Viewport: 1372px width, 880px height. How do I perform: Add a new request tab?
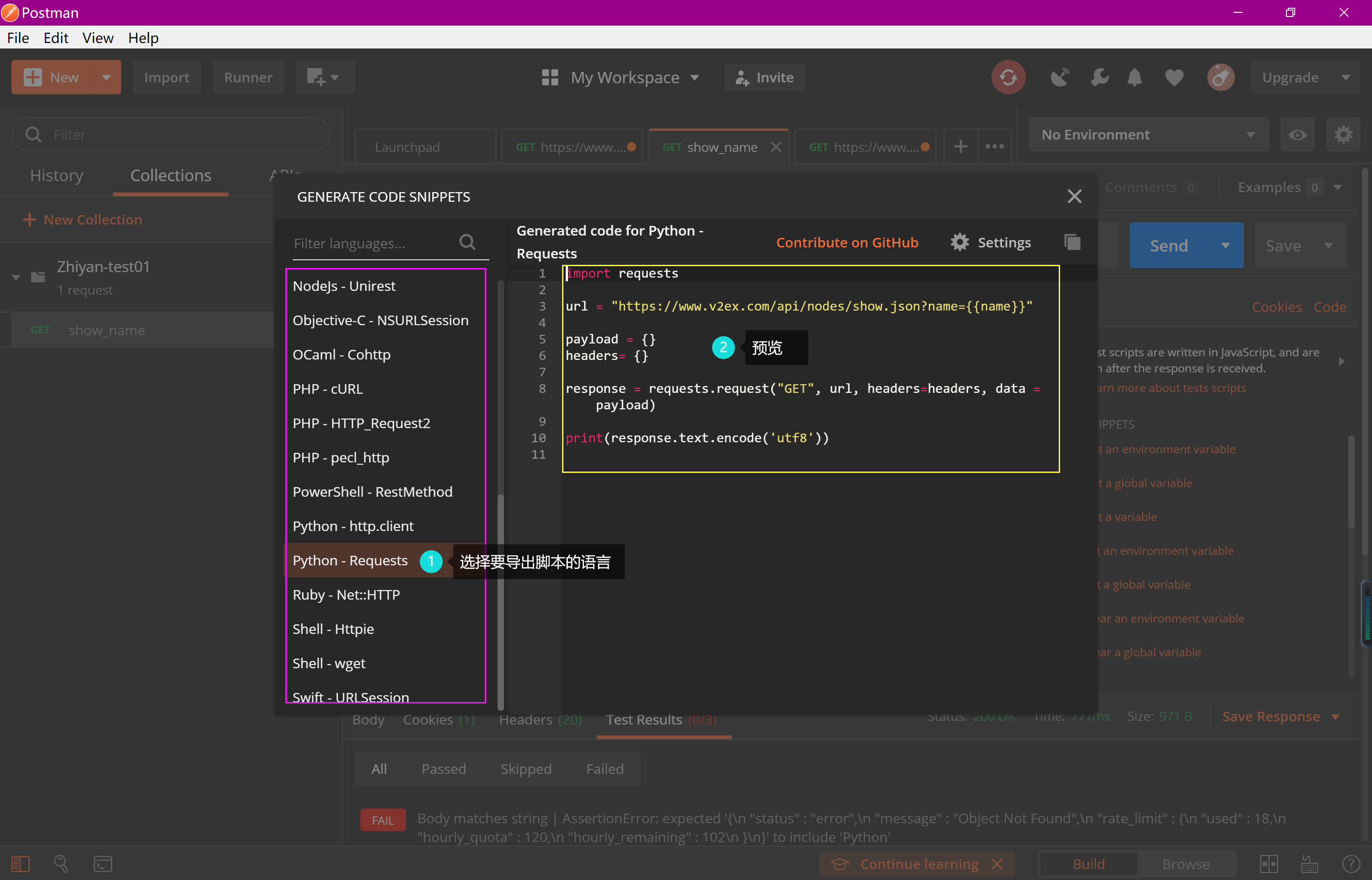click(x=961, y=147)
